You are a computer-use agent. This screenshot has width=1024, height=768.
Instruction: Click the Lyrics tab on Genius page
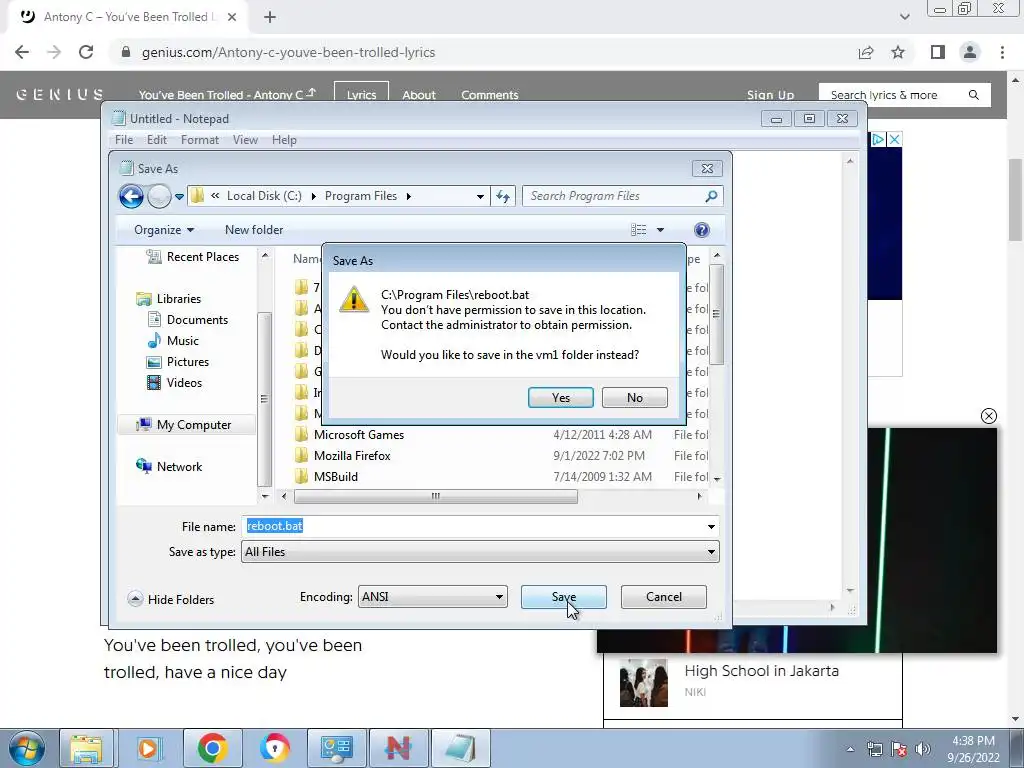[361, 95]
